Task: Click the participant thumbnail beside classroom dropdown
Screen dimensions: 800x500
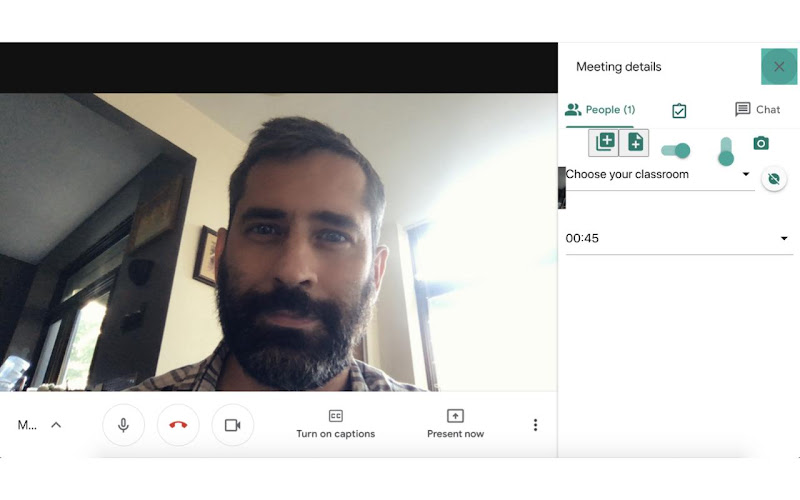Action: click(562, 188)
